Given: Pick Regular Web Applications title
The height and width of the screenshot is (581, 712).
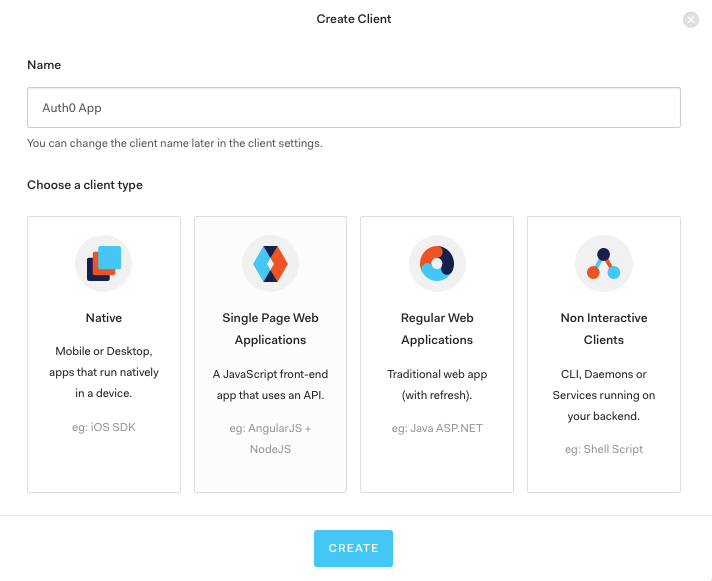Looking at the screenshot, I should [437, 329].
